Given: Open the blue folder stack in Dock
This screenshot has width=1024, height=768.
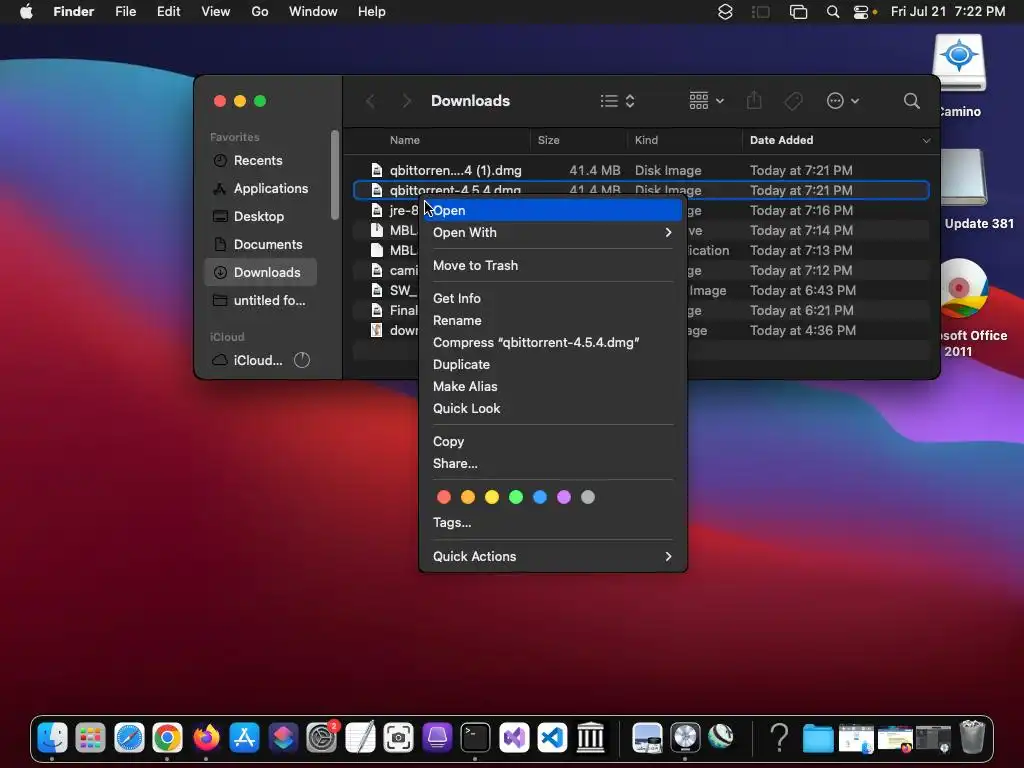Looking at the screenshot, I should pos(818,739).
